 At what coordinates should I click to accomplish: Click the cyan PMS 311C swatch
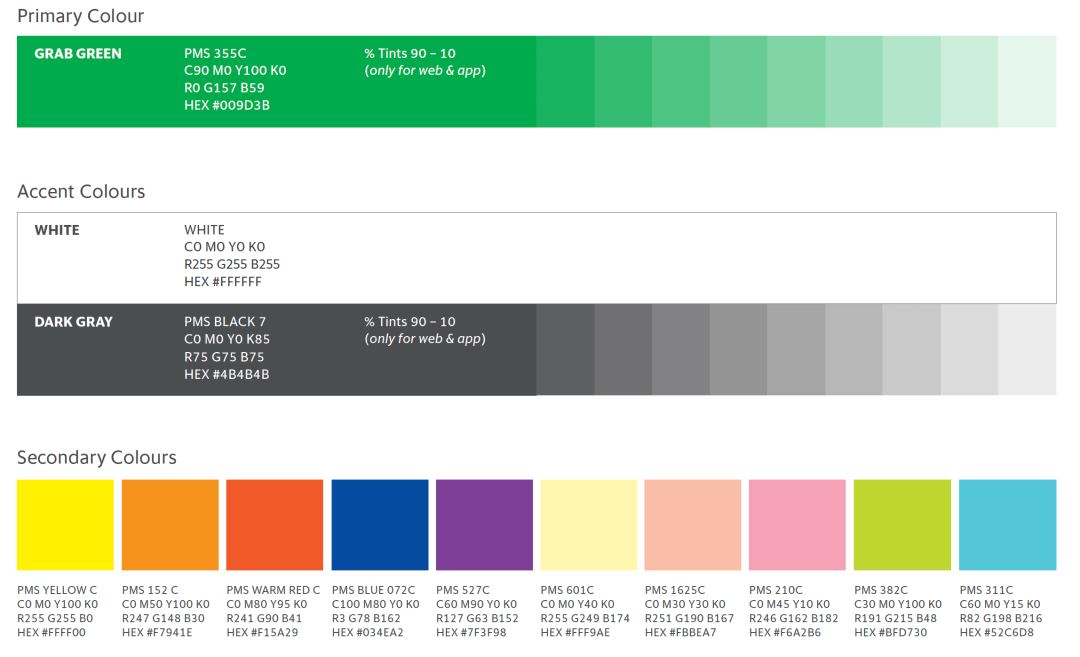click(x=1008, y=525)
